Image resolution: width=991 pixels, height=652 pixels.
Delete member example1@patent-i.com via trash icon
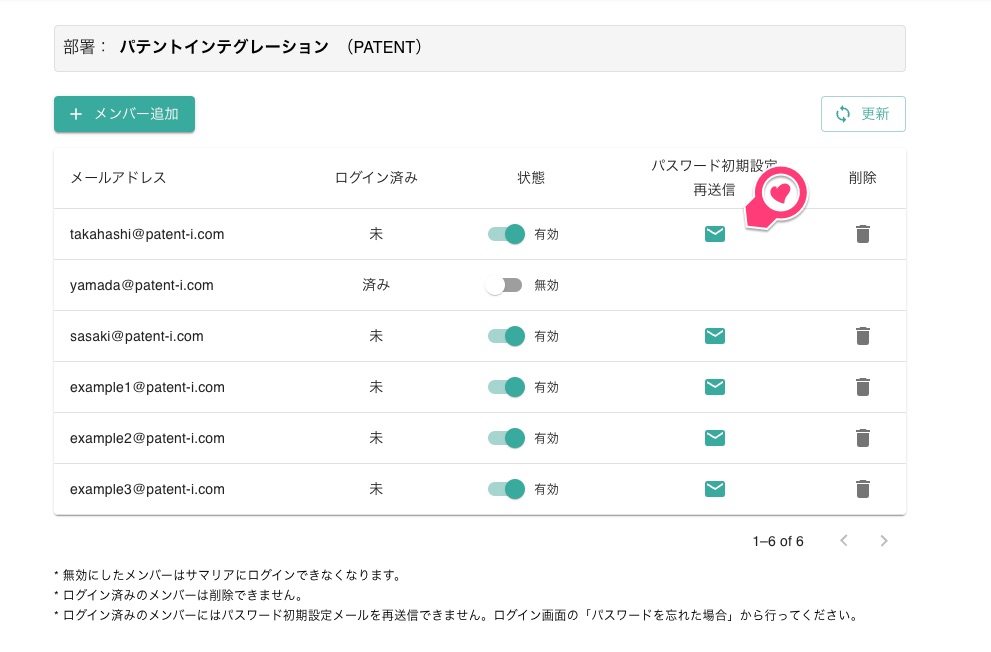pyautogui.click(x=863, y=387)
